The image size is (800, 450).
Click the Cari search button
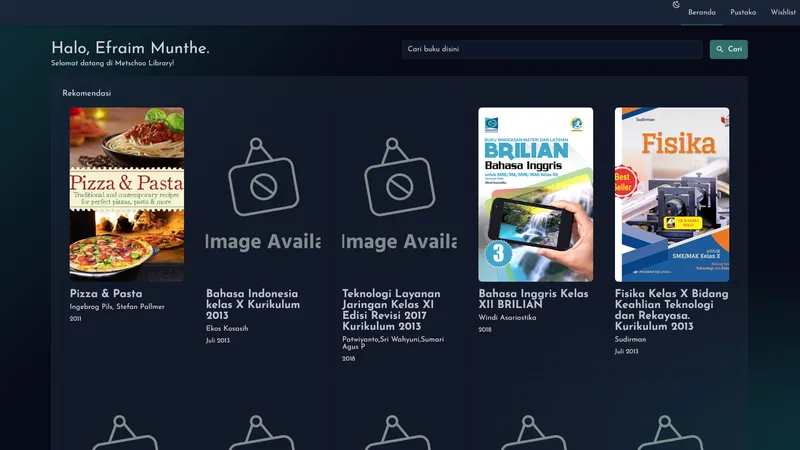coord(729,49)
